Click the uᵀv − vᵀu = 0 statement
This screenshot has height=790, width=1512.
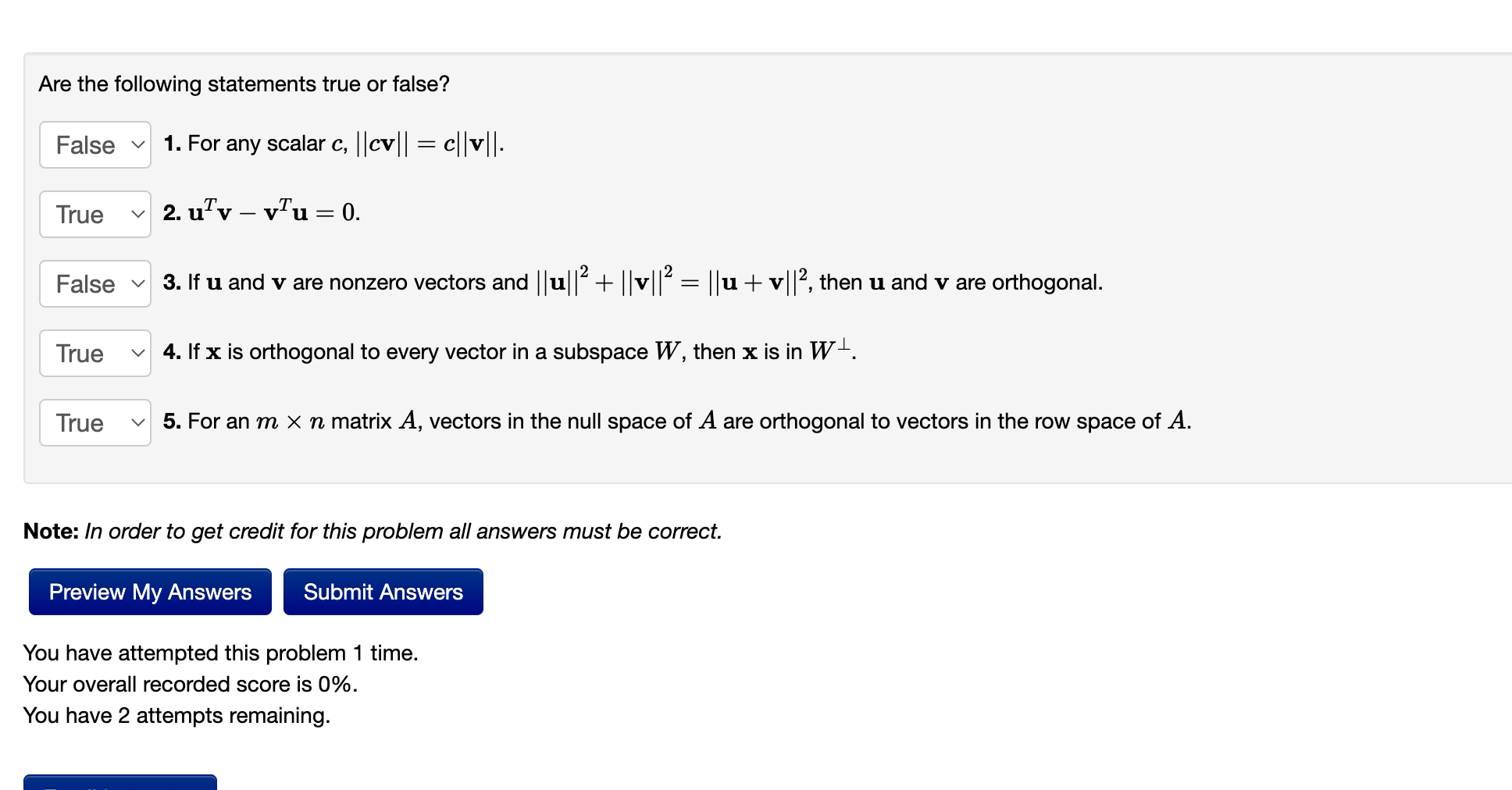pos(262,212)
